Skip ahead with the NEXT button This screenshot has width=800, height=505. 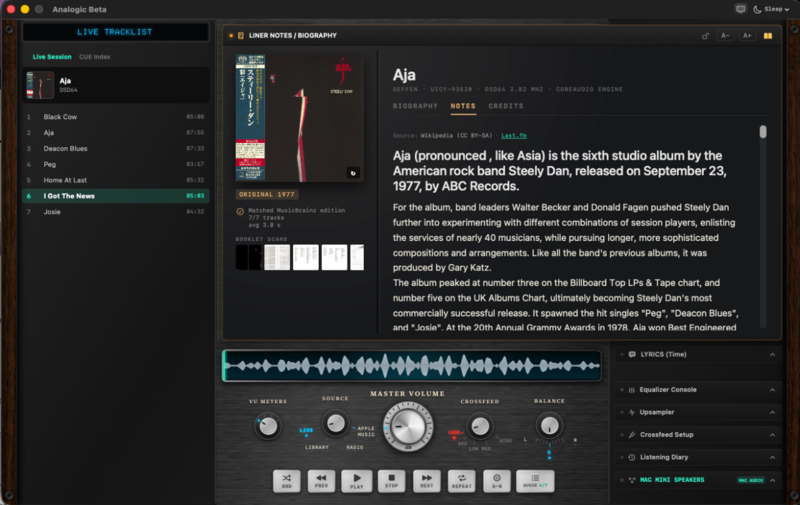(x=427, y=481)
